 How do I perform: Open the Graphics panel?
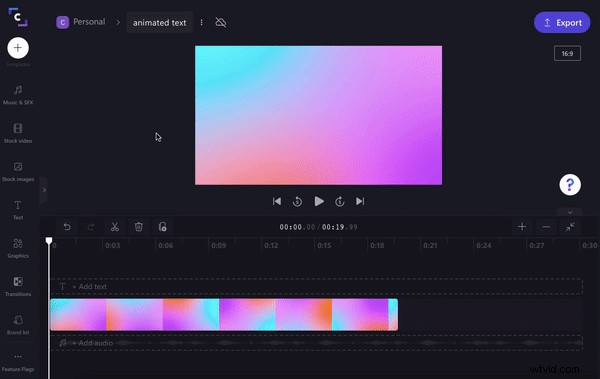pyautogui.click(x=18, y=248)
